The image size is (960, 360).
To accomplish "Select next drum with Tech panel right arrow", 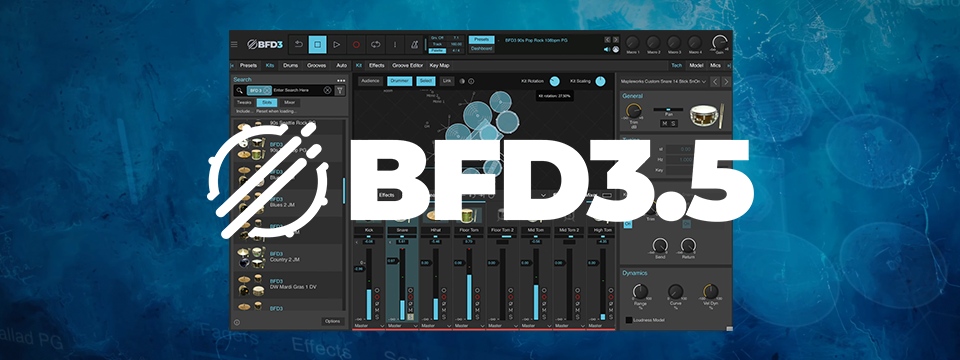I will click(x=726, y=81).
